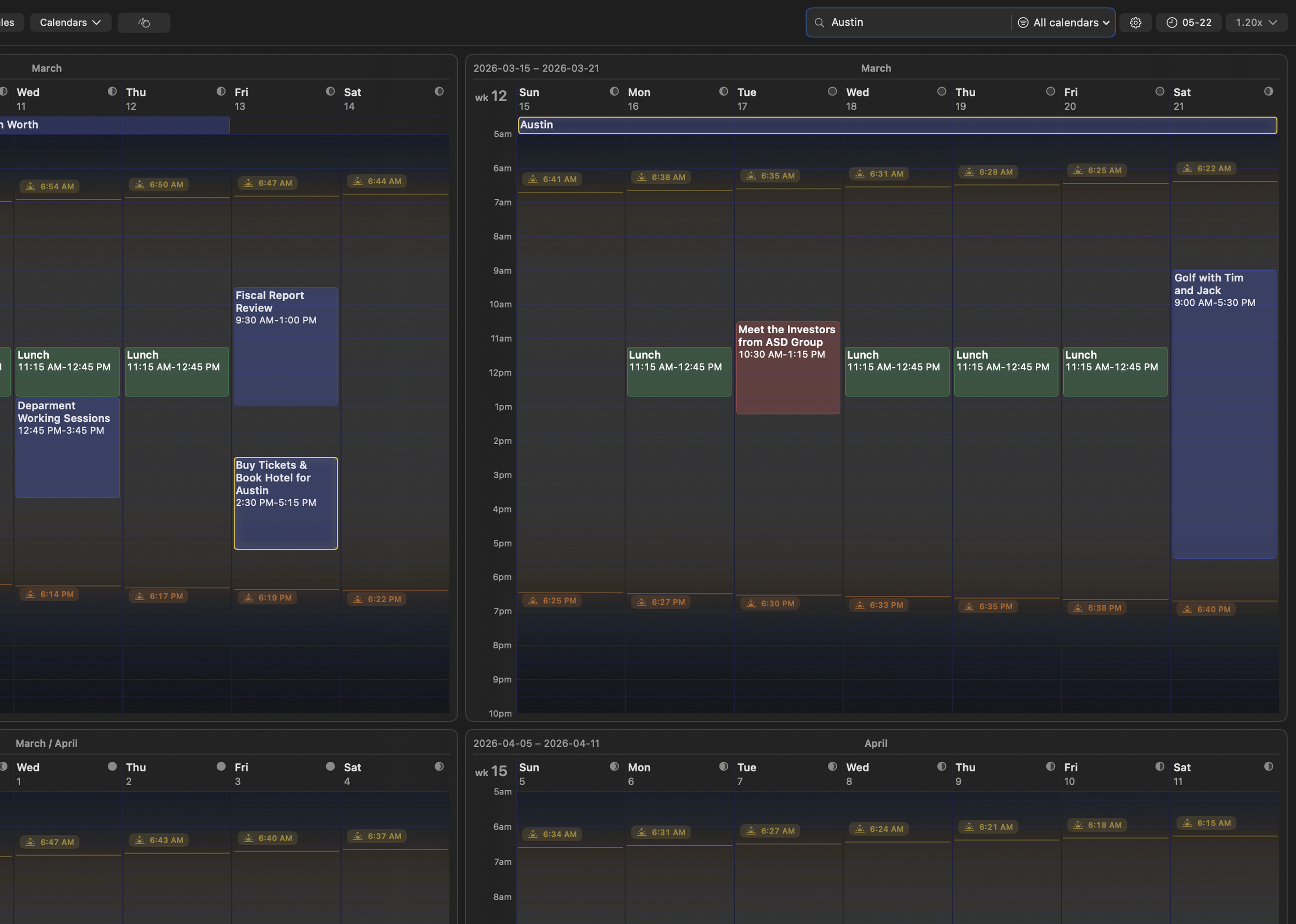The image size is (1296, 924).
Task: Open the Buy Tickets & Book Hotel event
Action: coord(285,503)
